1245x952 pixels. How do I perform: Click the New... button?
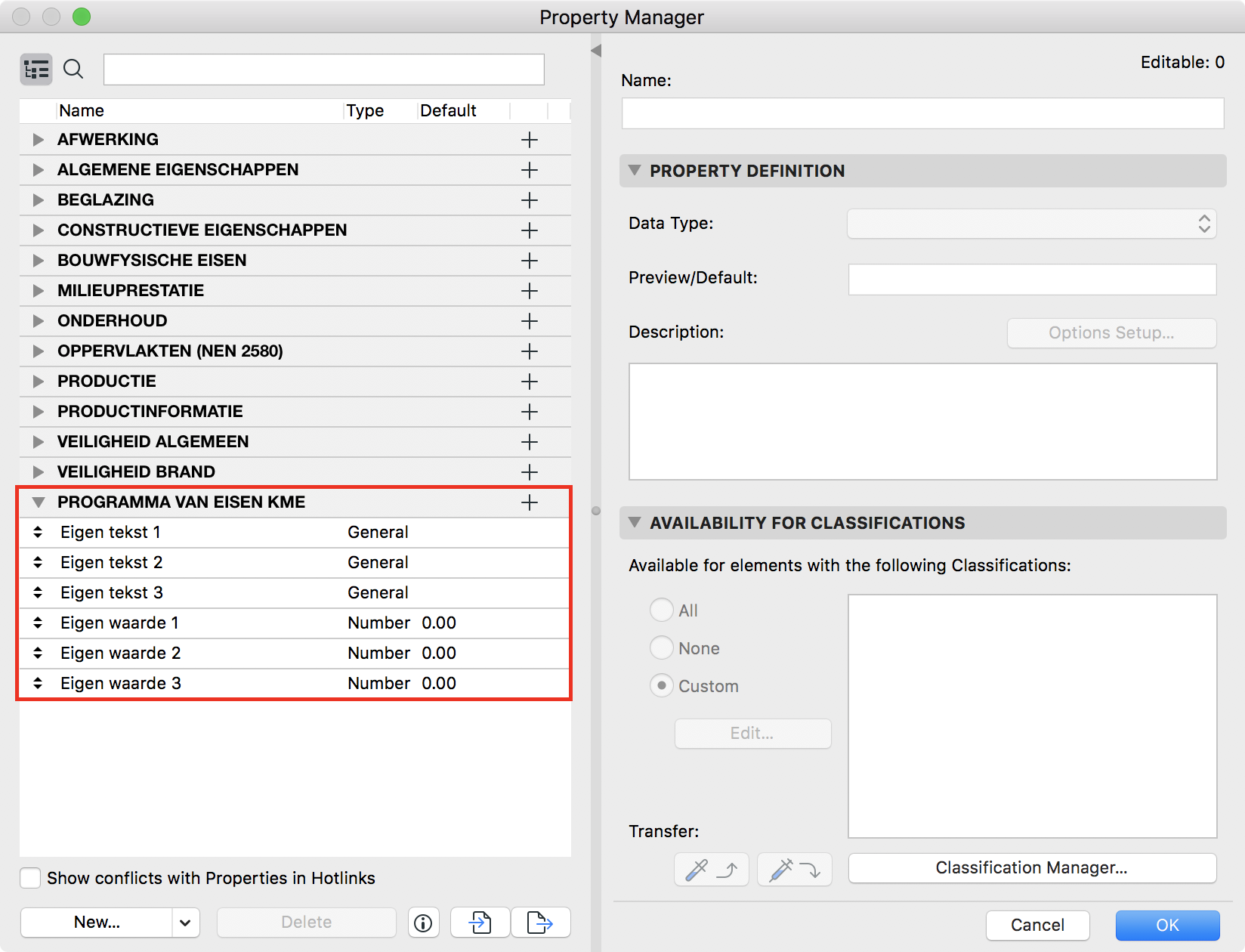[97, 923]
